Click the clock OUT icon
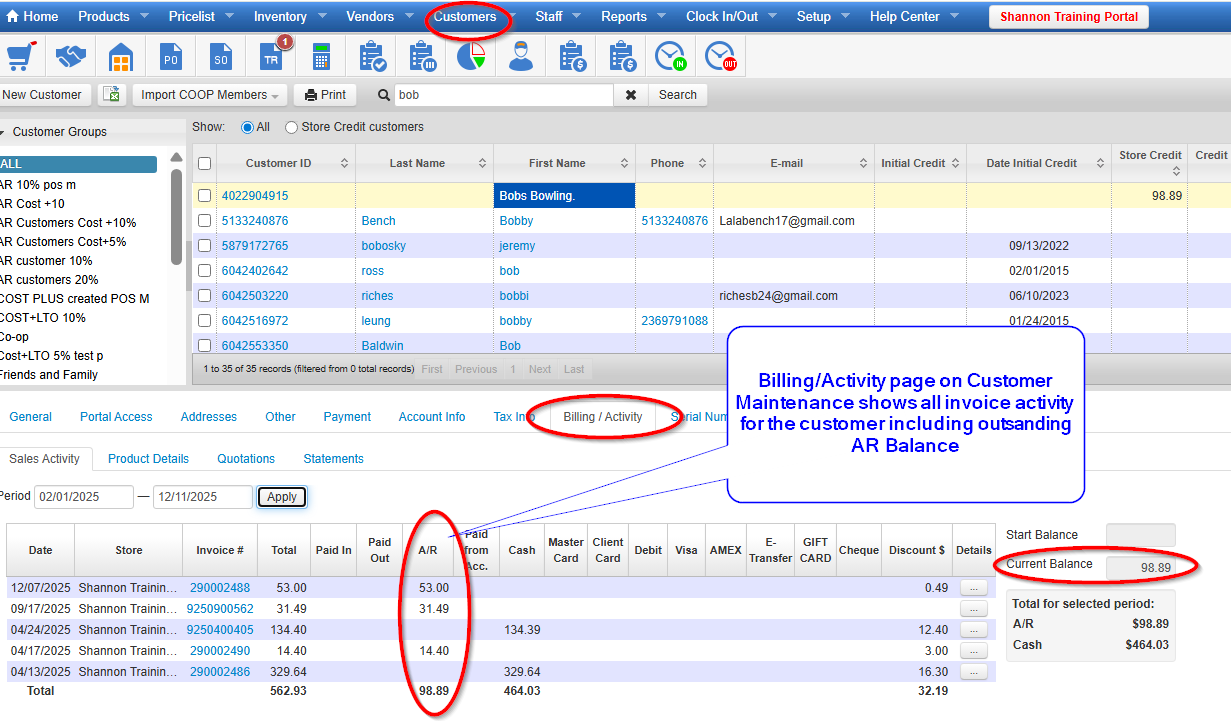Viewport: 1231px width, 721px height. click(x=720, y=57)
